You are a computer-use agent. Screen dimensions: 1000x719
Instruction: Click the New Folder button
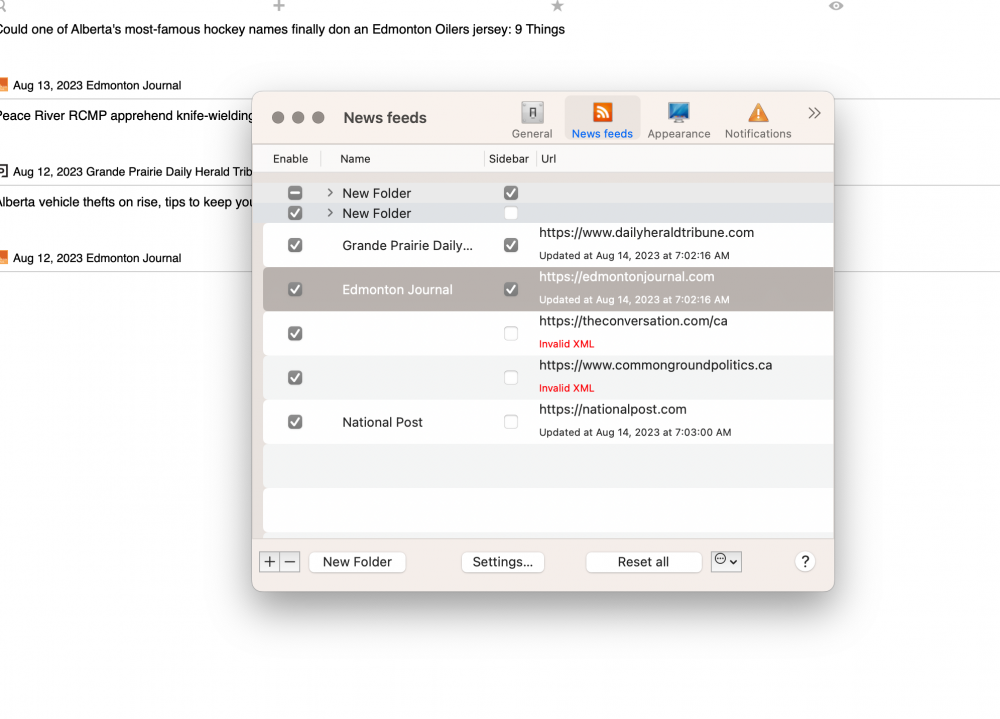[357, 562]
